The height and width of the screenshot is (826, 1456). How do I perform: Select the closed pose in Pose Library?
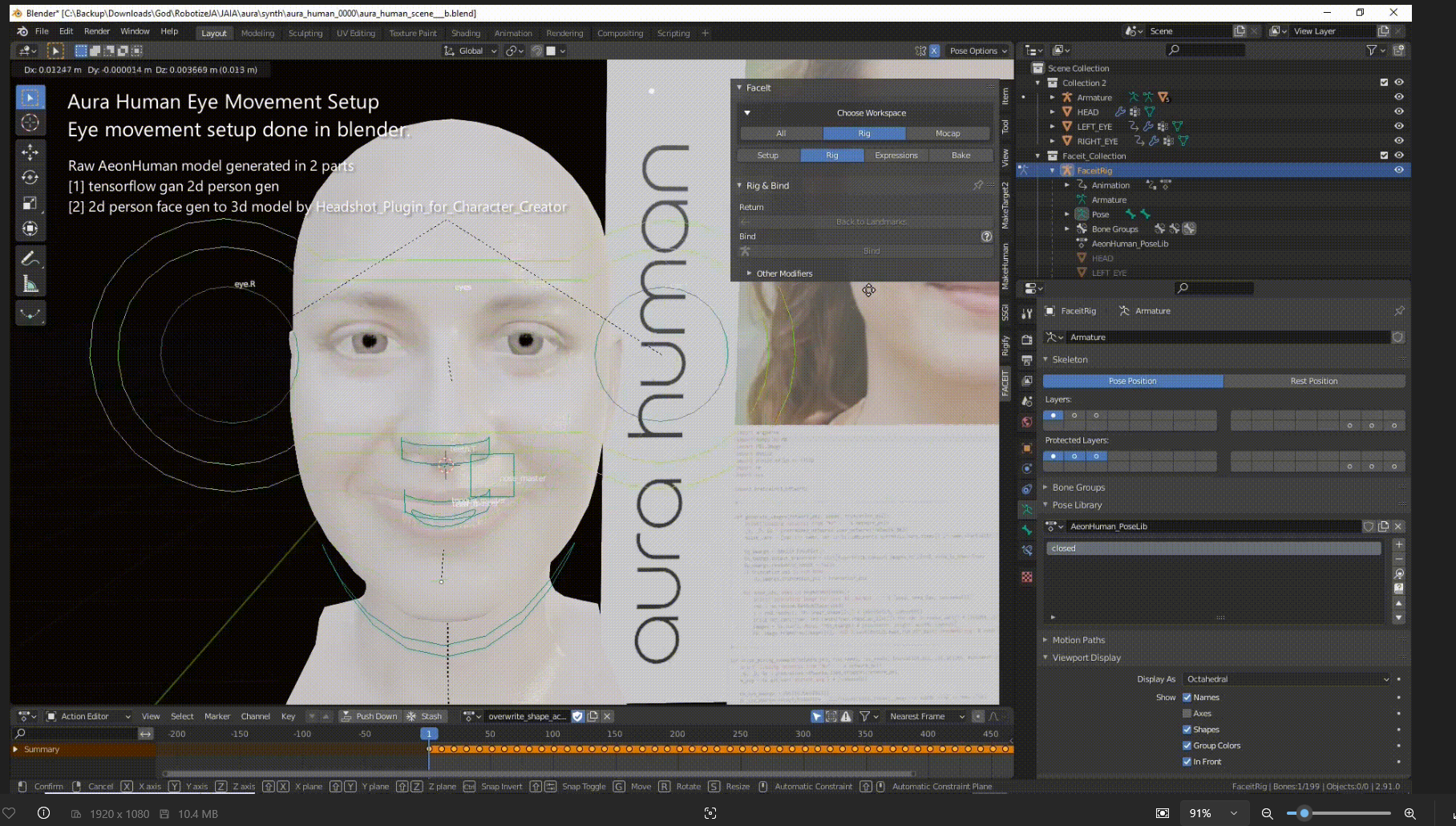pos(1212,549)
